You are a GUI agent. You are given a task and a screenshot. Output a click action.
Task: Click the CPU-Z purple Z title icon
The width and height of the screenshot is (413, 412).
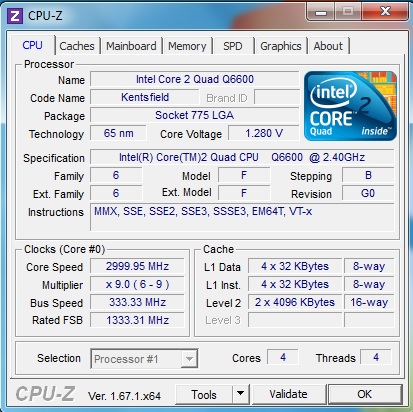pyautogui.click(x=15, y=16)
